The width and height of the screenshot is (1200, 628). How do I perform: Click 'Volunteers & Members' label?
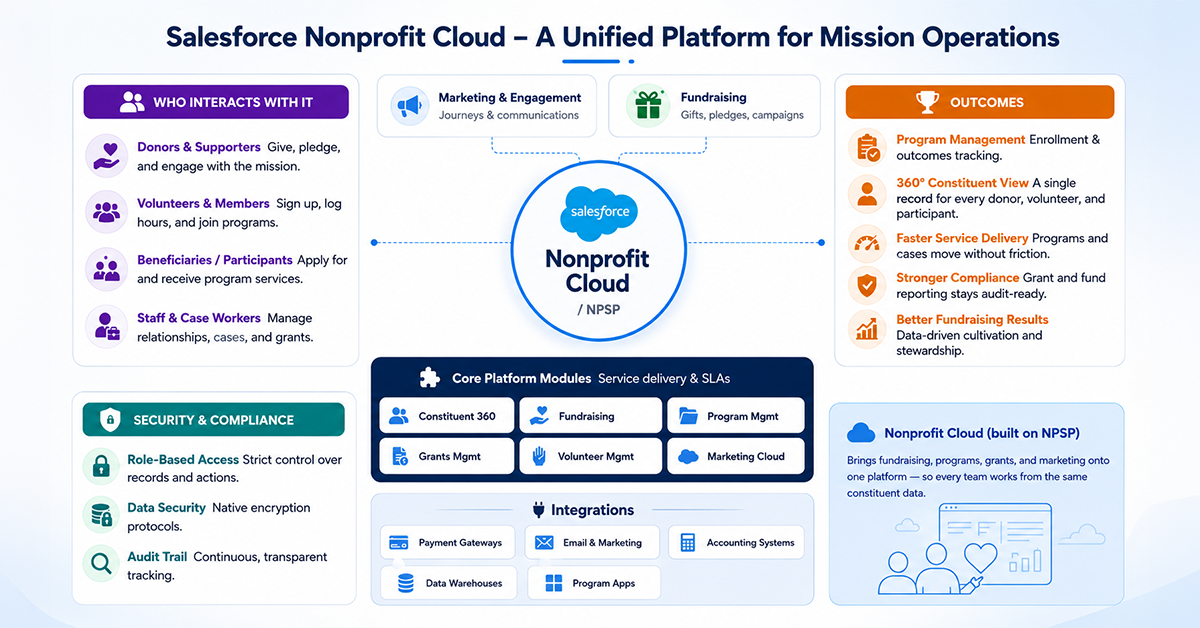[203, 203]
